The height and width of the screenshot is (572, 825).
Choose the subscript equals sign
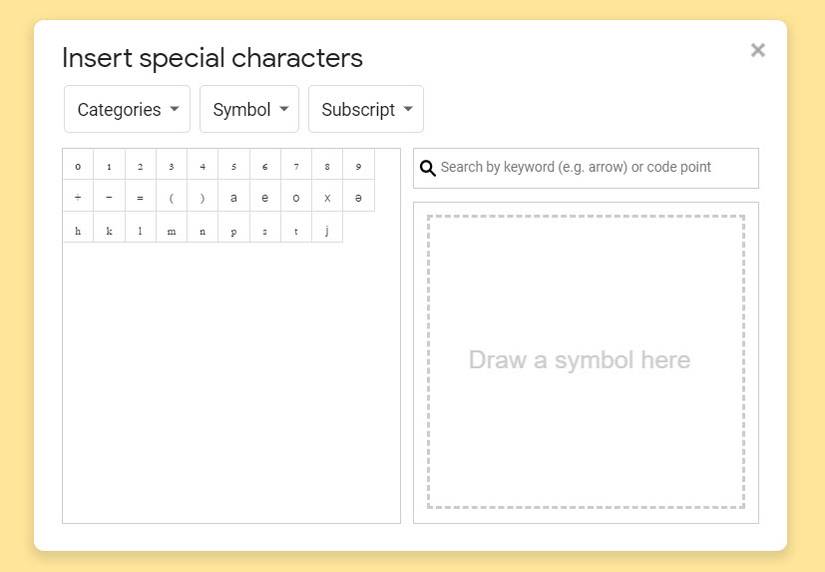click(x=140, y=197)
